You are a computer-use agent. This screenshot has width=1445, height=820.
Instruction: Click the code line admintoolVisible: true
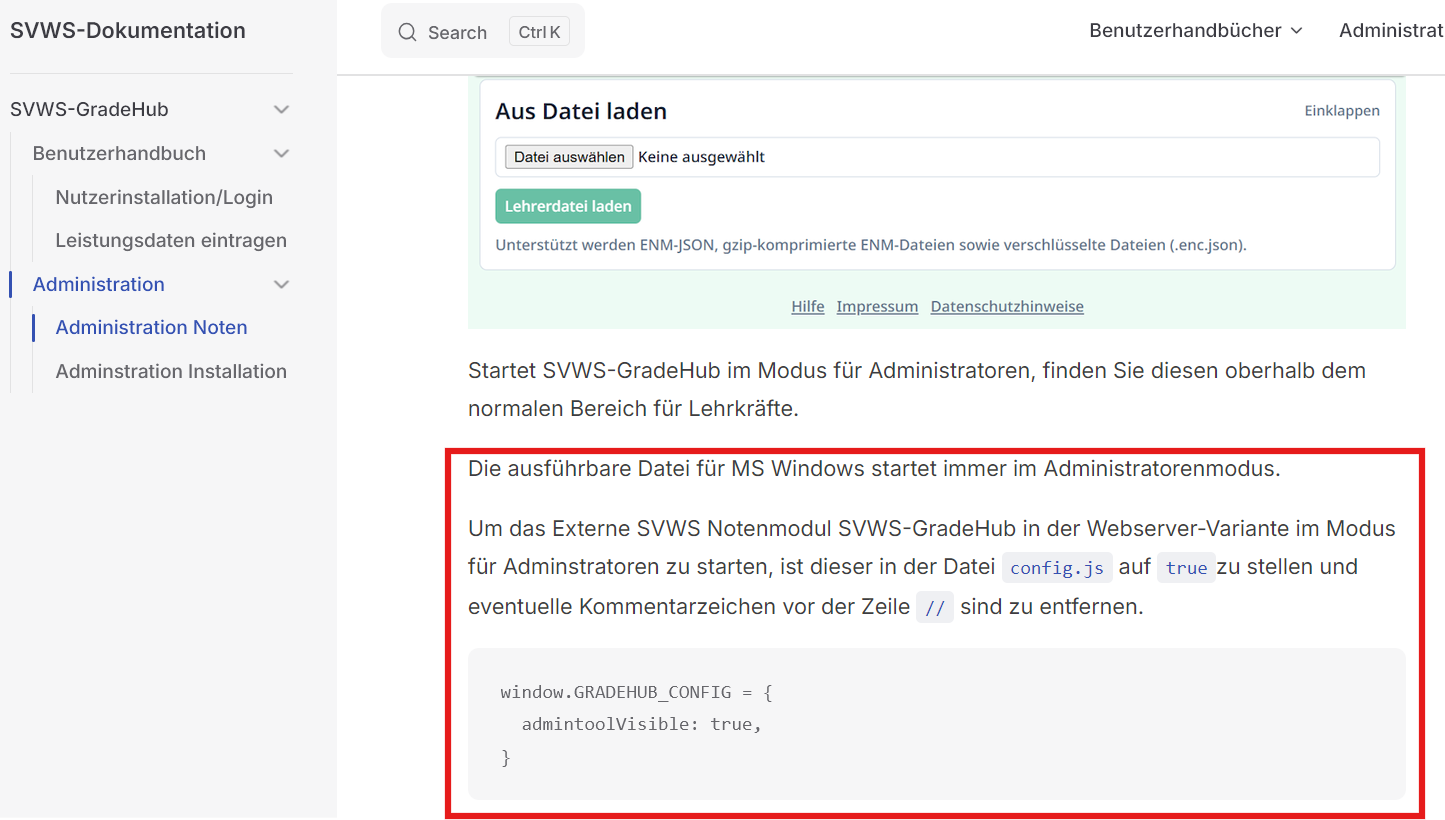(x=642, y=724)
